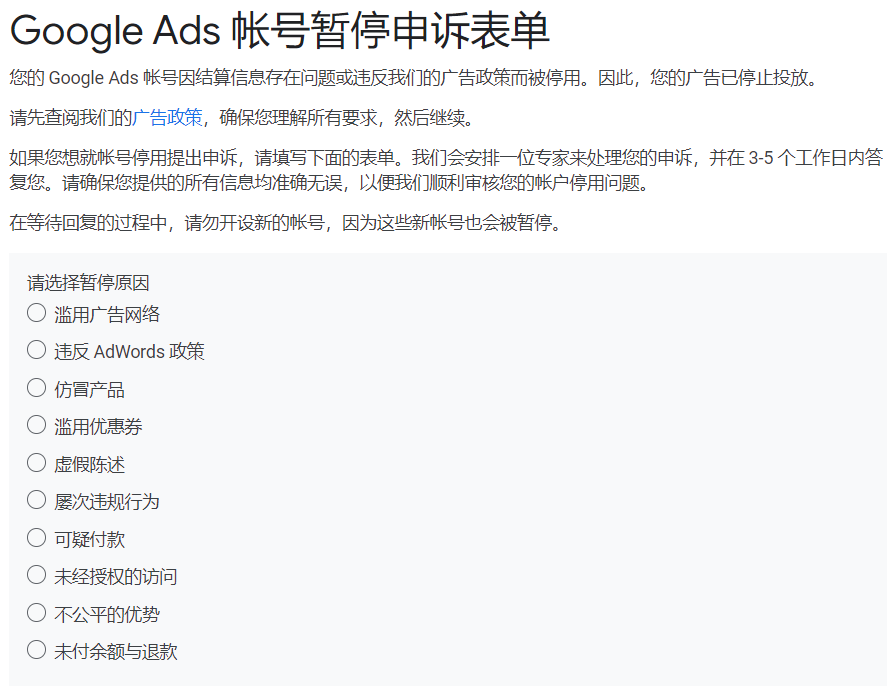888x686 pixels.
Task: Select the 不公平的优势 radio button
Action: [x=37, y=613]
